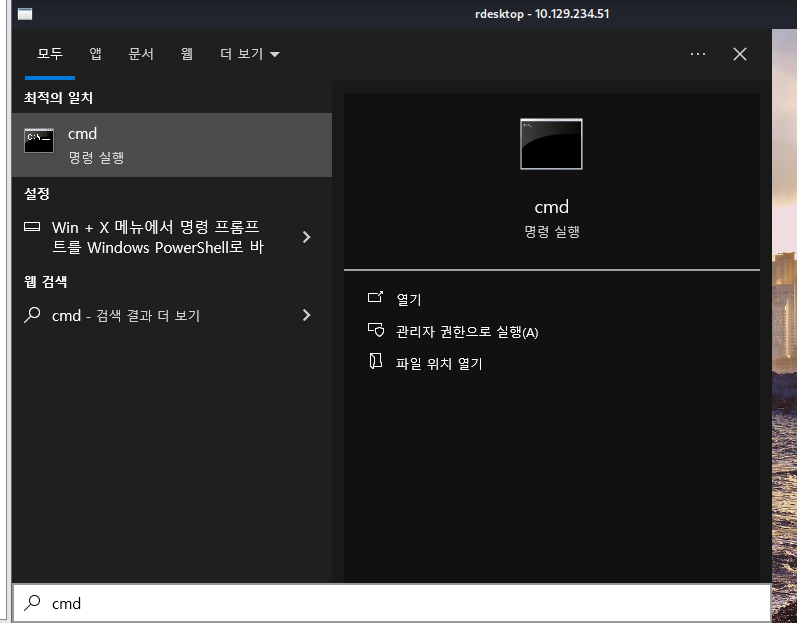Close the search panel with X

coord(740,54)
